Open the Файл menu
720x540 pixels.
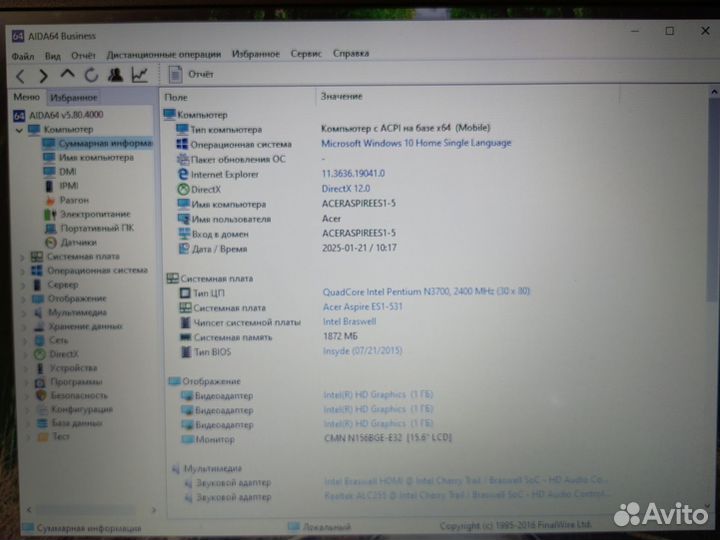[23, 56]
